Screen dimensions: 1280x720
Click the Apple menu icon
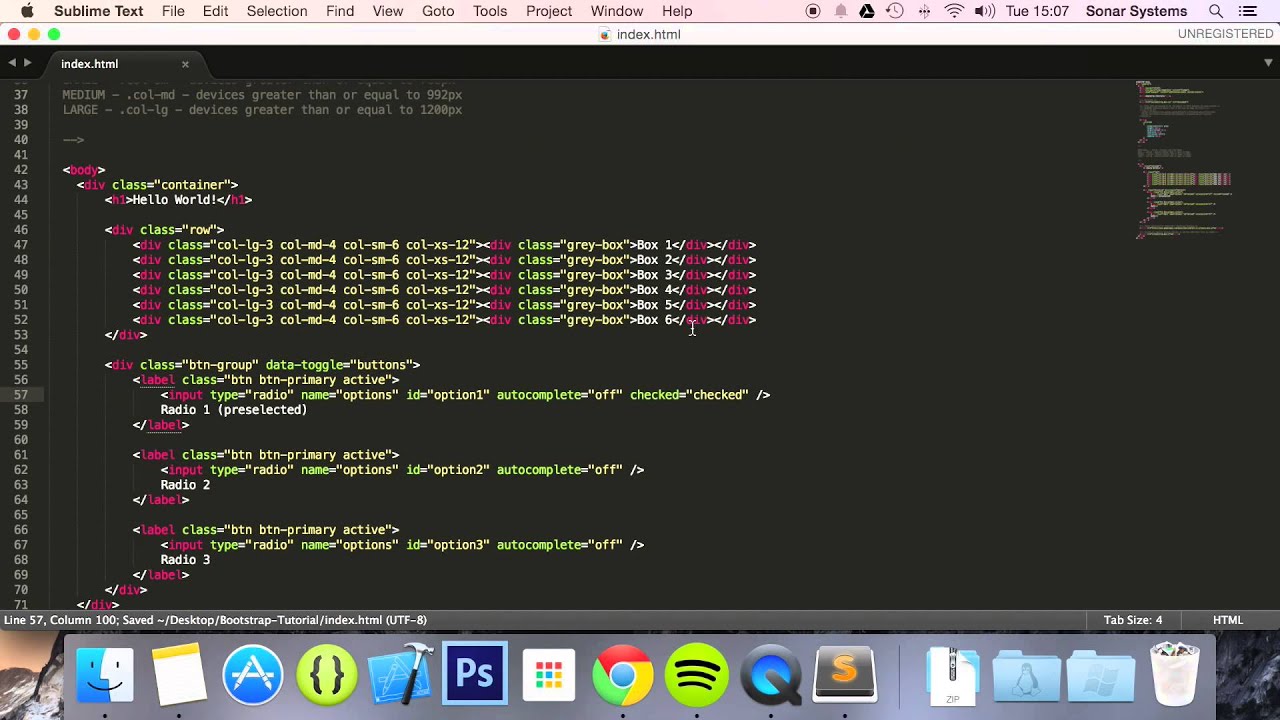tap(27, 11)
